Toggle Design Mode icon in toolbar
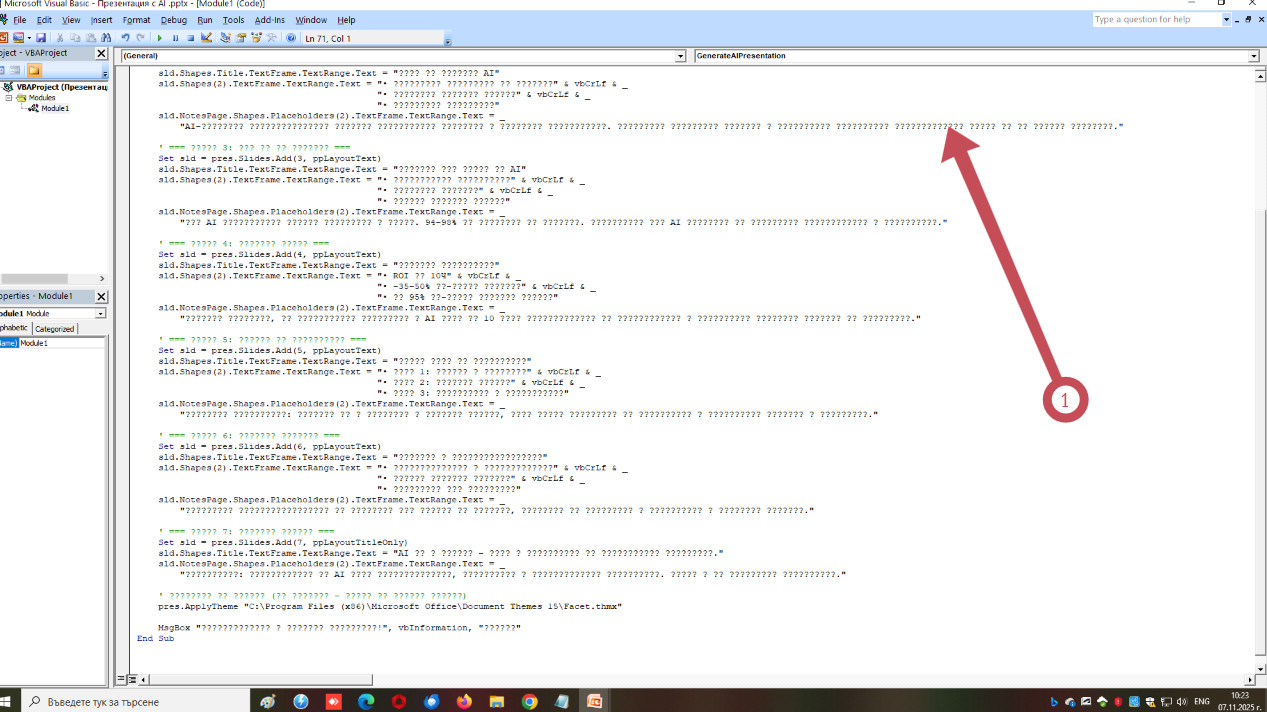Viewport: 1267px width, 712px height. tap(207, 38)
